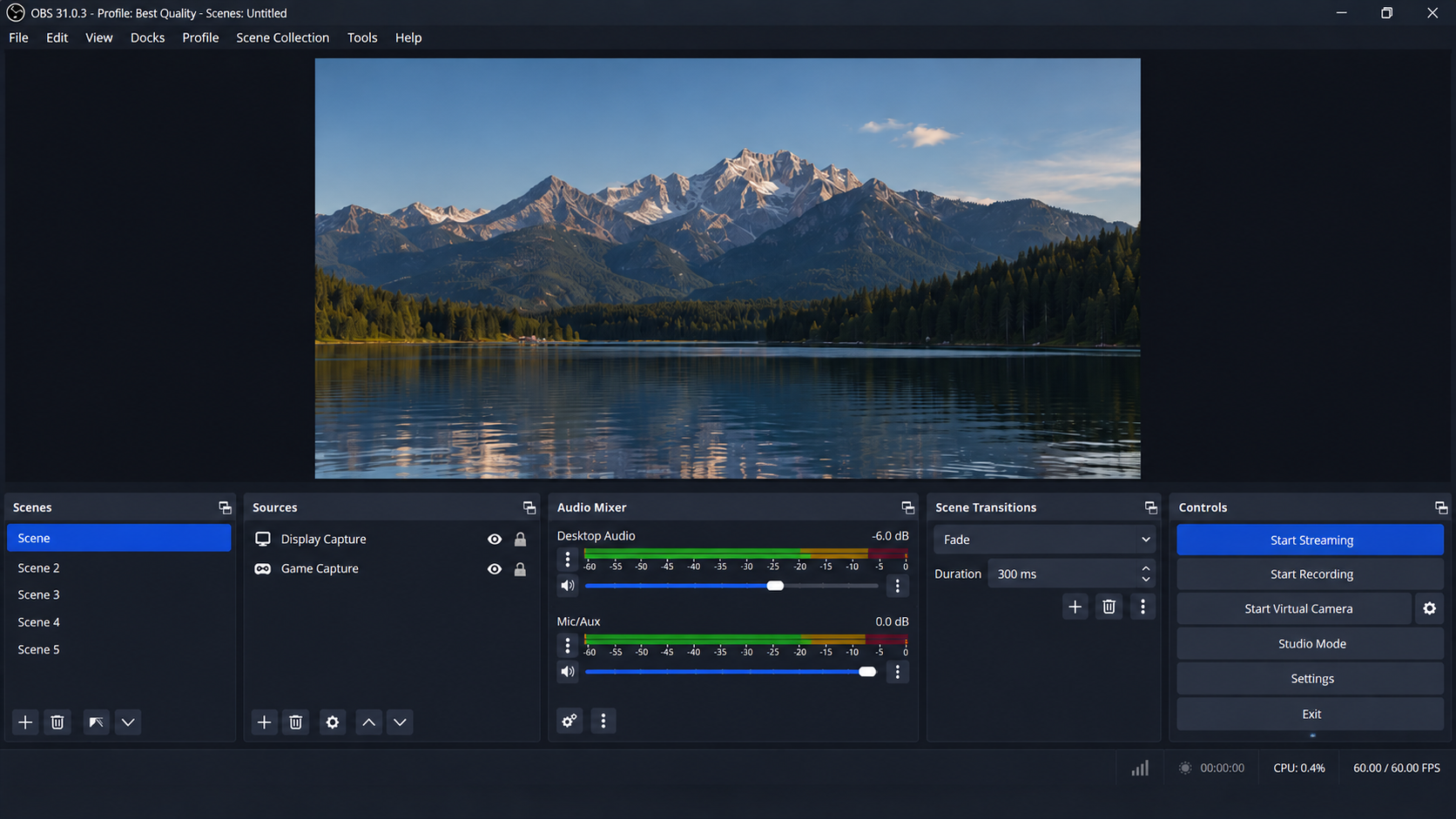Open Desktop Audio meter three-dot menu
Image resolution: width=1456 pixels, height=819 pixels.
click(568, 560)
